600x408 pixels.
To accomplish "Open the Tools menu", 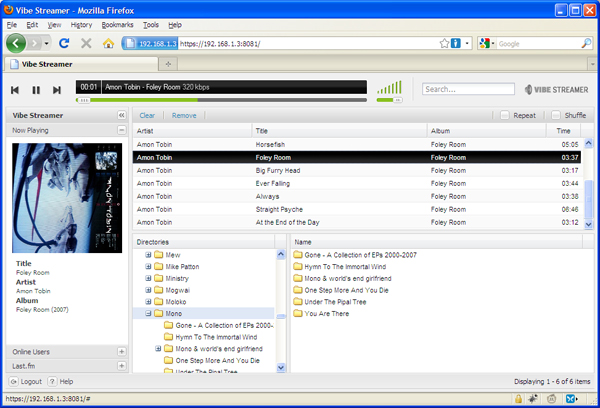I will [x=151, y=25].
